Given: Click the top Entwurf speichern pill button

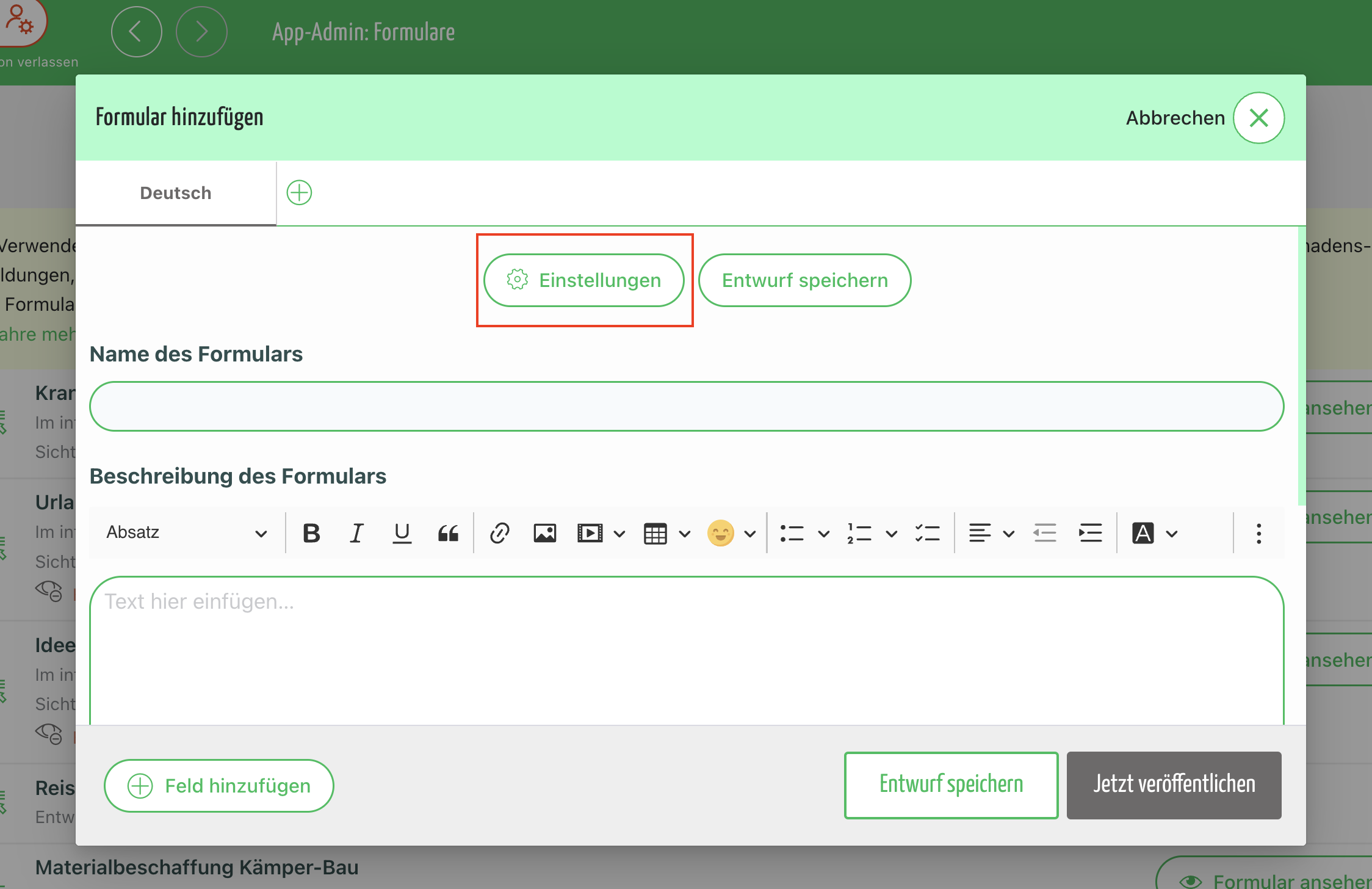Looking at the screenshot, I should pyautogui.click(x=804, y=280).
